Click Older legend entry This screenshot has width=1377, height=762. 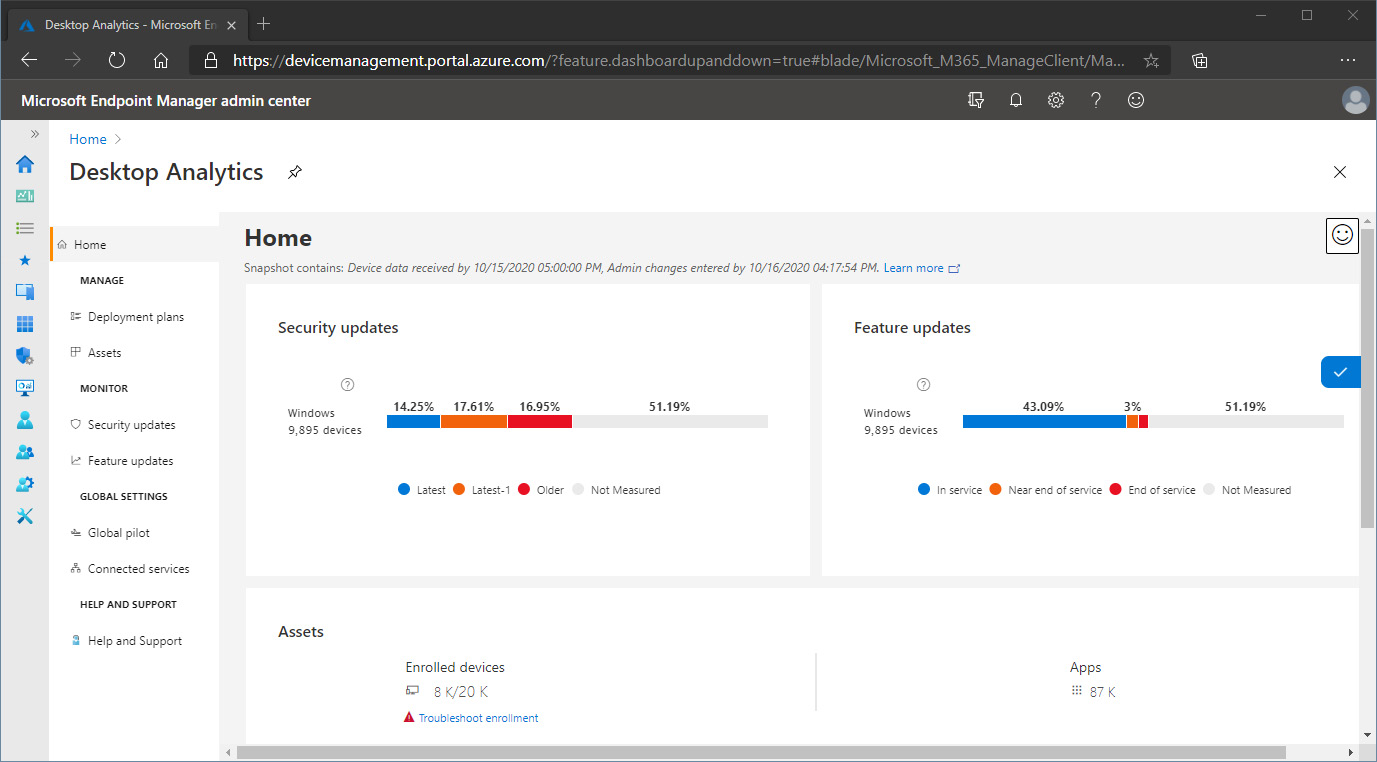click(541, 490)
